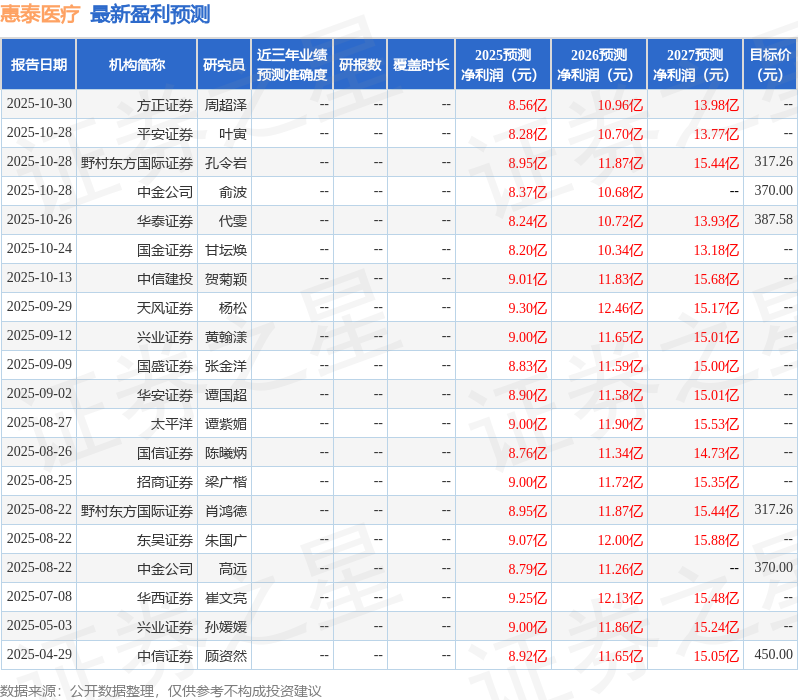Select the 2026预测净利润 column header

[x=599, y=64]
